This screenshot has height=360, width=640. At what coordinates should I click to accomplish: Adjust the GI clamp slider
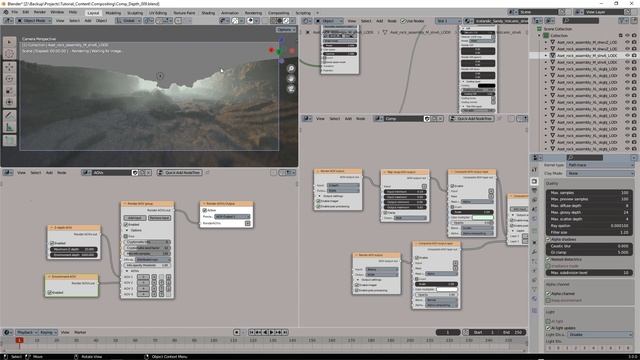pos(589,252)
